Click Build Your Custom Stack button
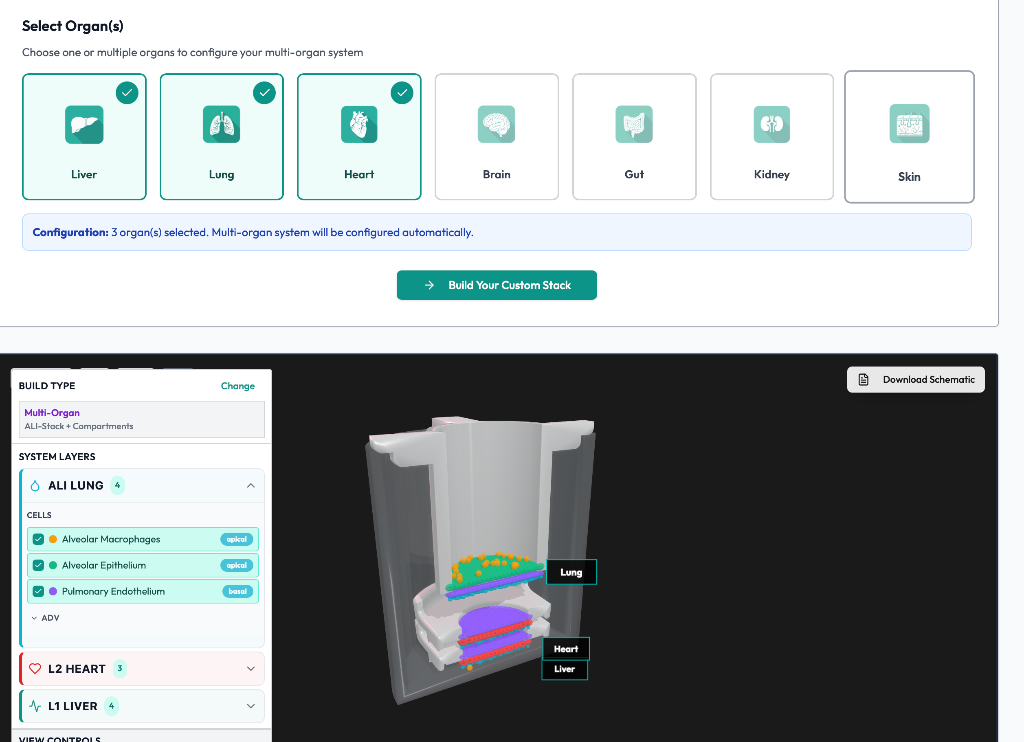The height and width of the screenshot is (742, 1024). pos(497,285)
